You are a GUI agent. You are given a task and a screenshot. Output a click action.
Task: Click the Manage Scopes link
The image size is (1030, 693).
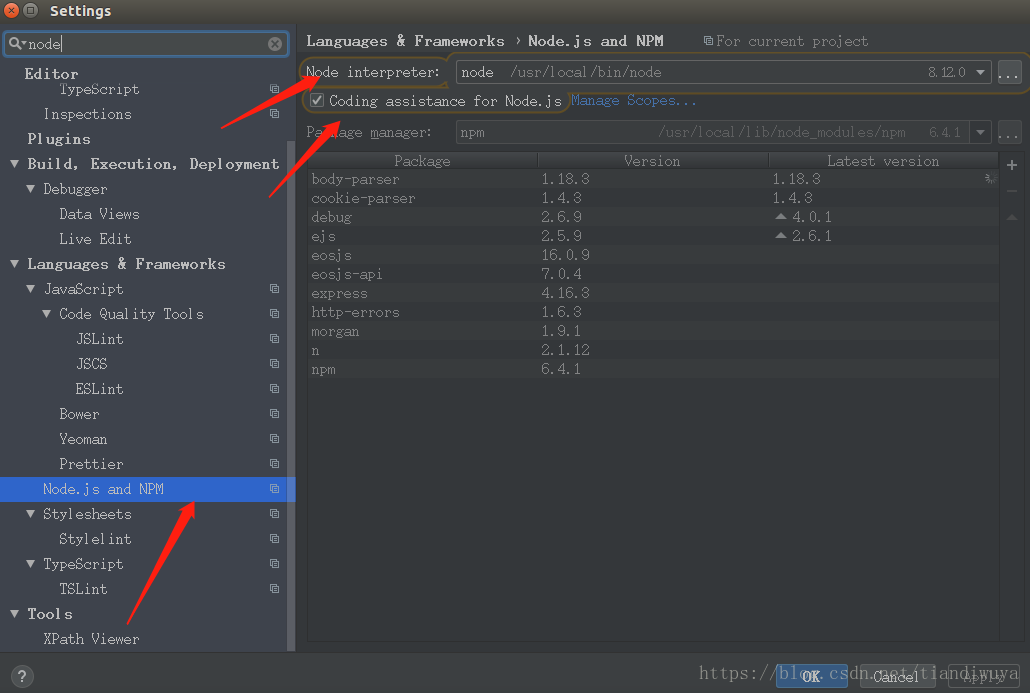click(x=633, y=101)
